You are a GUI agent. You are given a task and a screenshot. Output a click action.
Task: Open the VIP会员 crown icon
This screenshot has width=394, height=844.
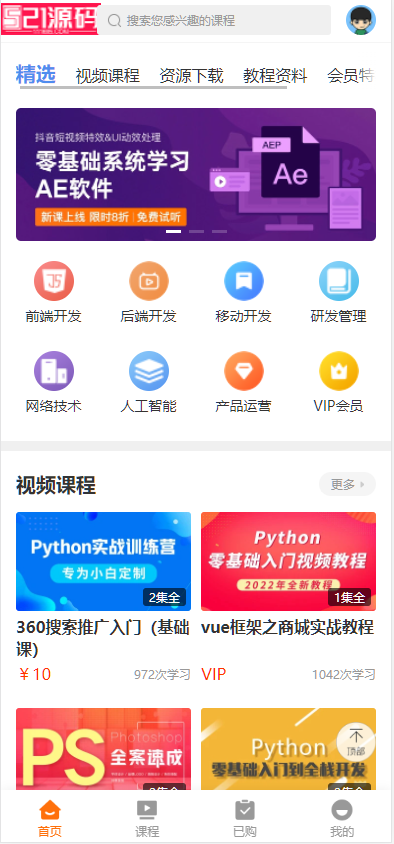pyautogui.click(x=339, y=371)
